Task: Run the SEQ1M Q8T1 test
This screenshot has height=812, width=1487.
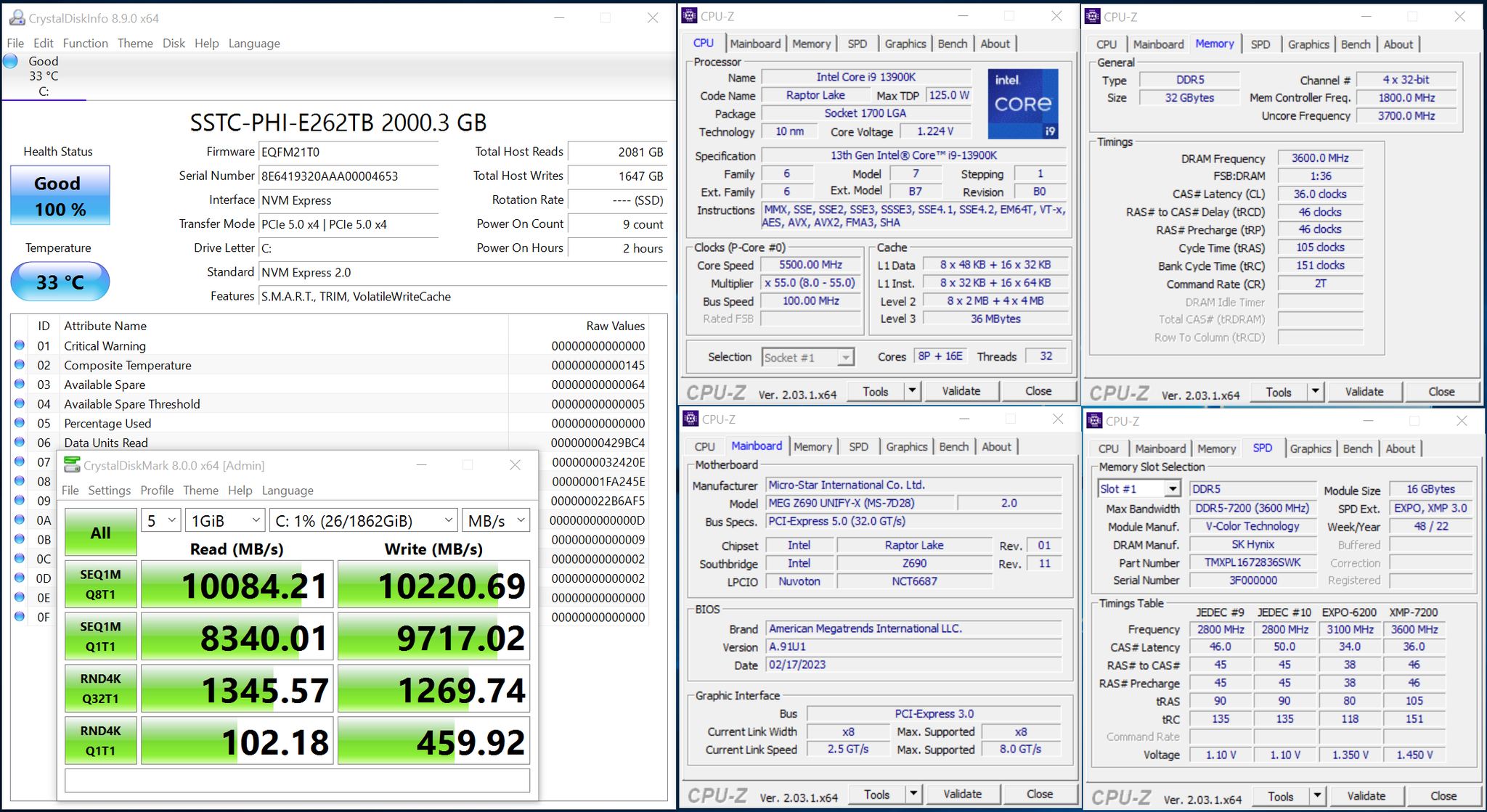Action: tap(100, 584)
